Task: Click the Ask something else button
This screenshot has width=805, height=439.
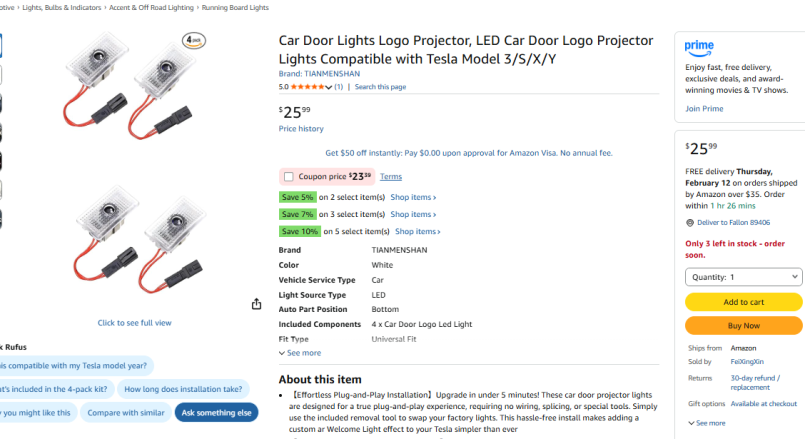Action: tap(216, 412)
